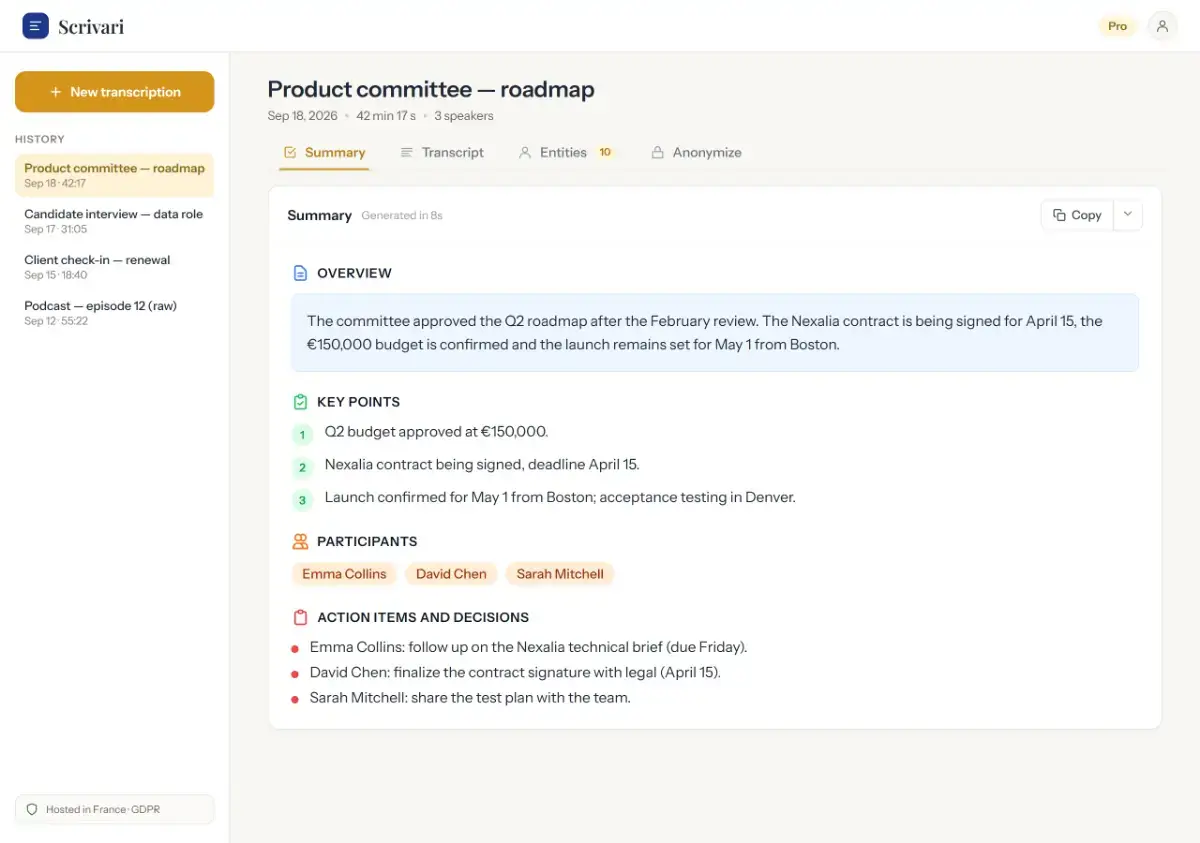1200x843 pixels.
Task: Click the 'Scrivari' brand name
Action: click(x=91, y=27)
